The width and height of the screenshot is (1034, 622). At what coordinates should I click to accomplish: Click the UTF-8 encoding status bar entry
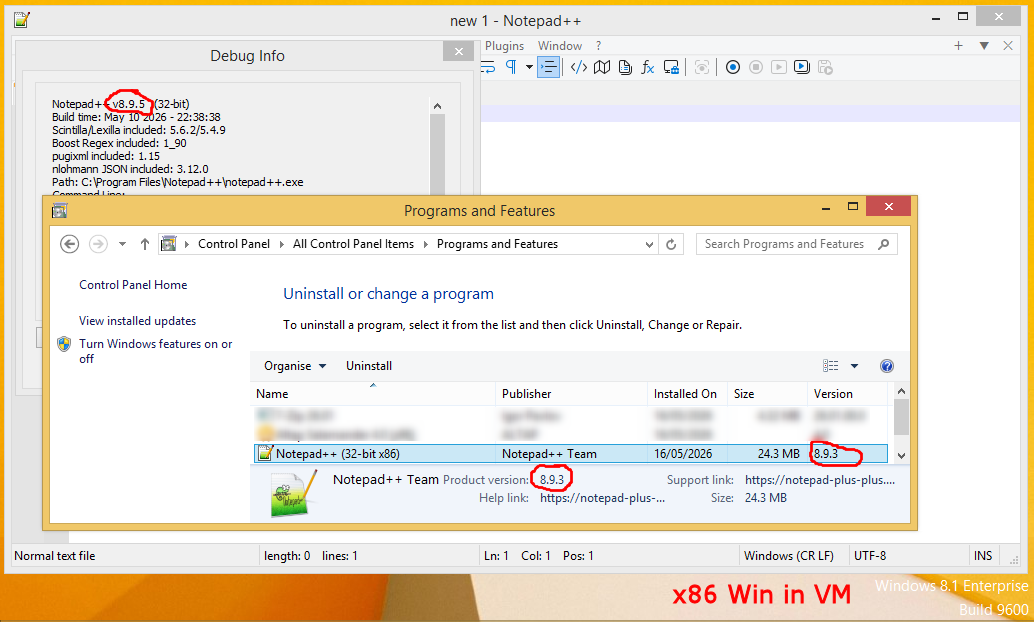[870, 556]
